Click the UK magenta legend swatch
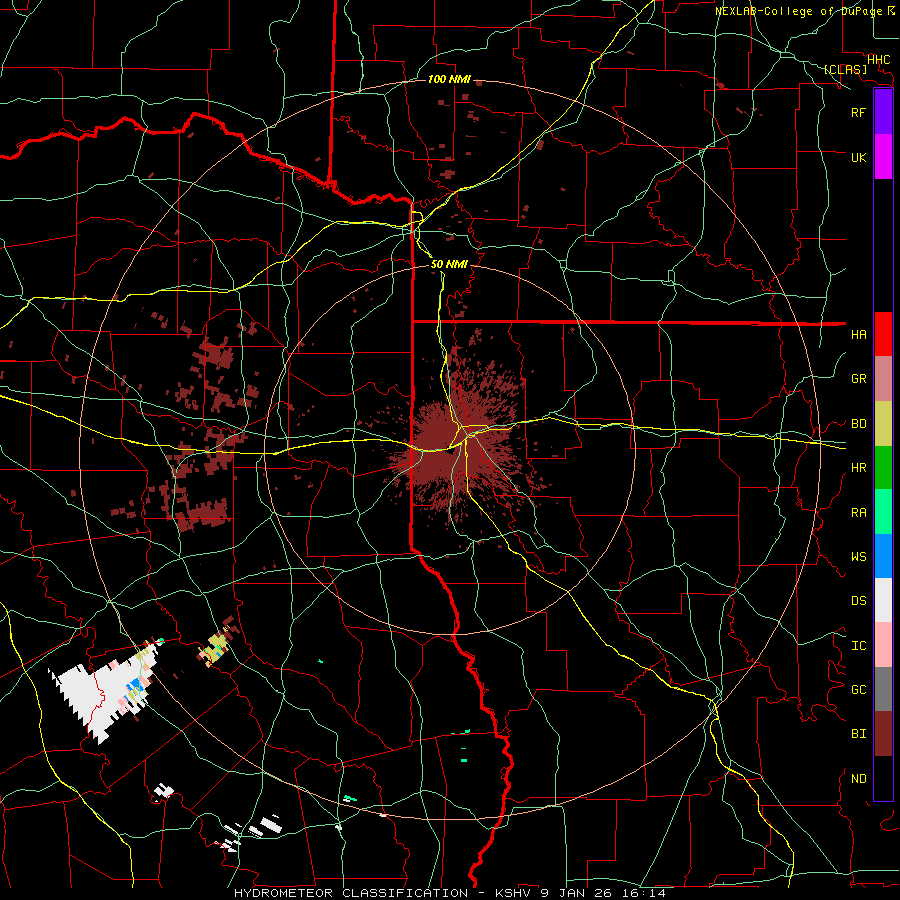This screenshot has width=900, height=900. click(x=883, y=156)
